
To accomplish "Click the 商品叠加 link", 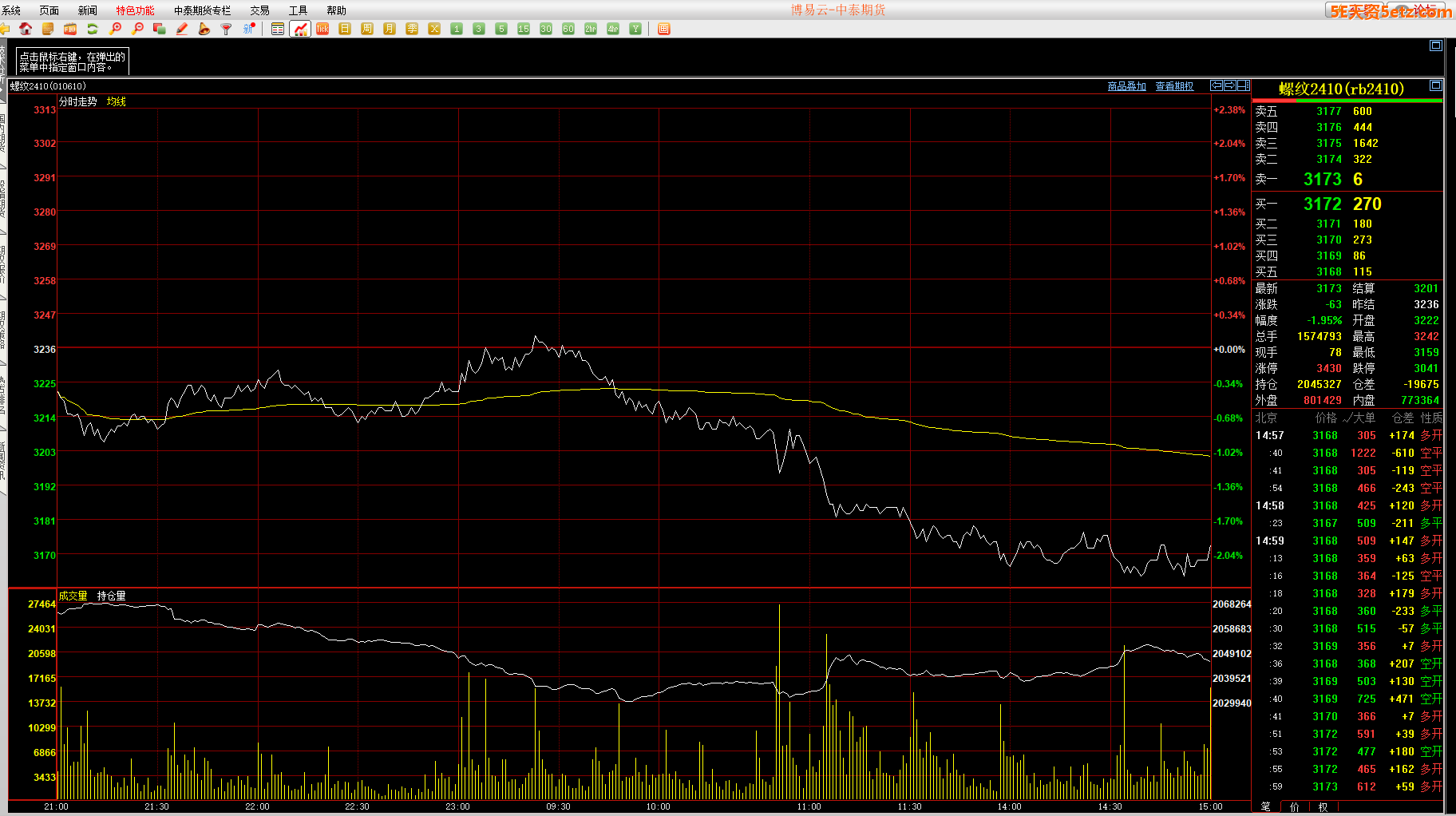I will 1126,86.
